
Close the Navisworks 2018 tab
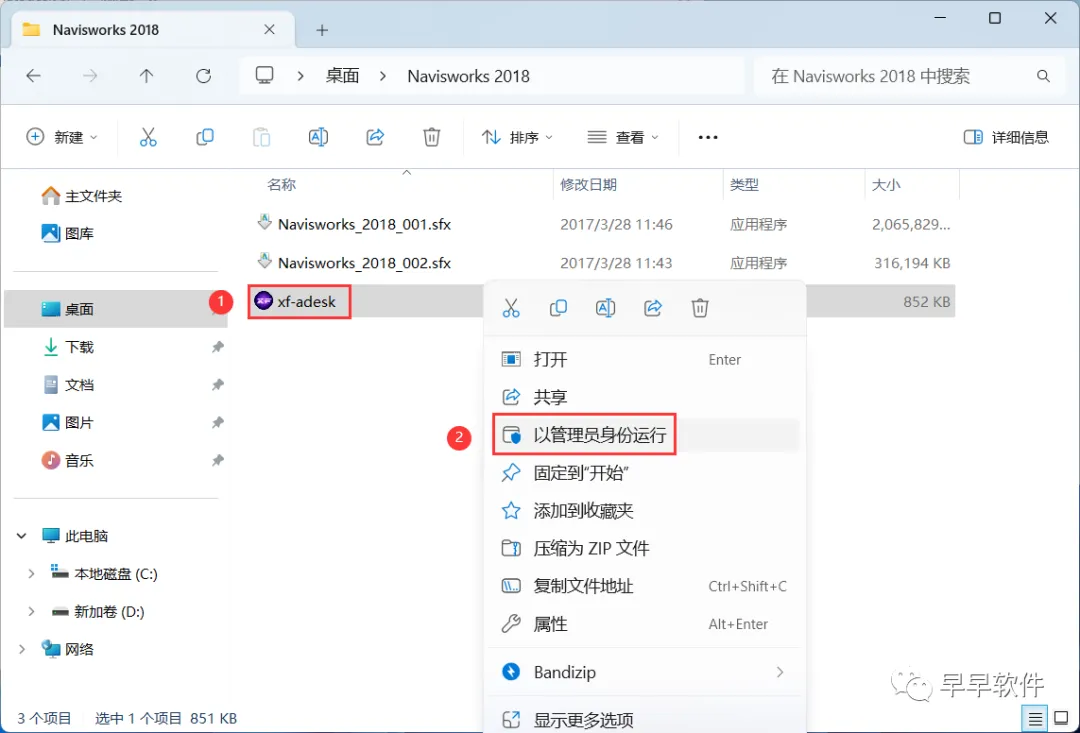[x=269, y=30]
